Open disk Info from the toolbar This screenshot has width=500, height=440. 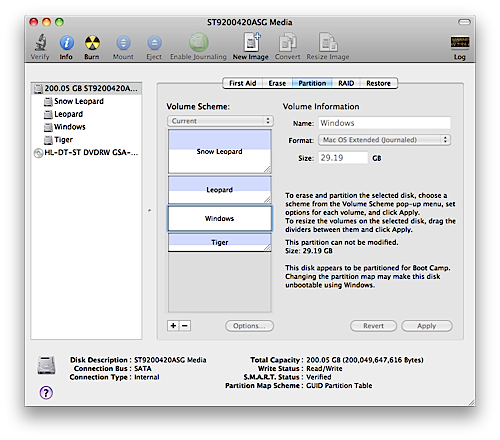pyautogui.click(x=66, y=42)
